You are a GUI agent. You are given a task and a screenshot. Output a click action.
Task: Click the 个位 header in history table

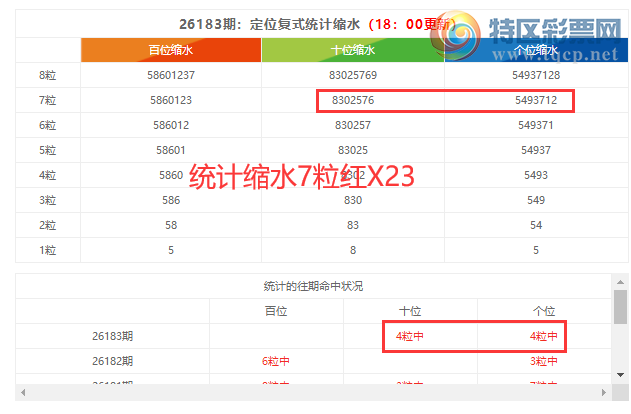pos(544,311)
